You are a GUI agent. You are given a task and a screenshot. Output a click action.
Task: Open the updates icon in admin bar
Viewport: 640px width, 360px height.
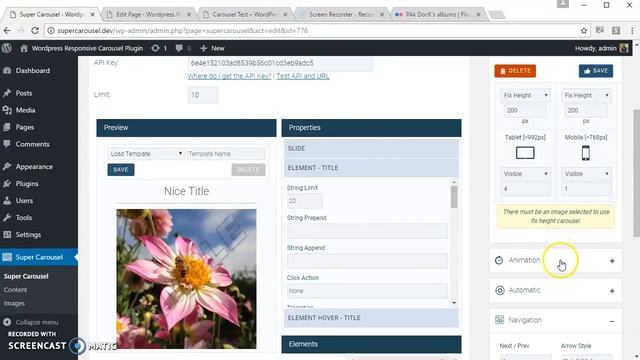click(x=155, y=48)
